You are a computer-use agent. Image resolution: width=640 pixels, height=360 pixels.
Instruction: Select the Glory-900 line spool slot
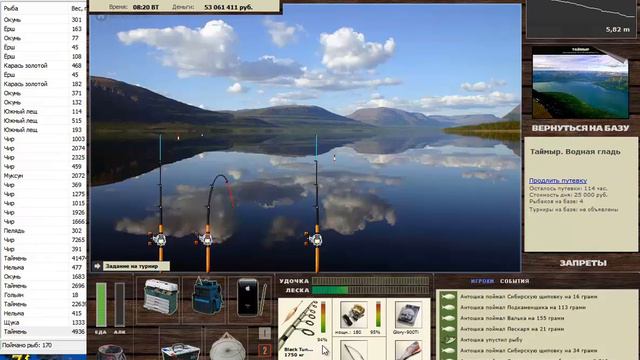[408, 315]
